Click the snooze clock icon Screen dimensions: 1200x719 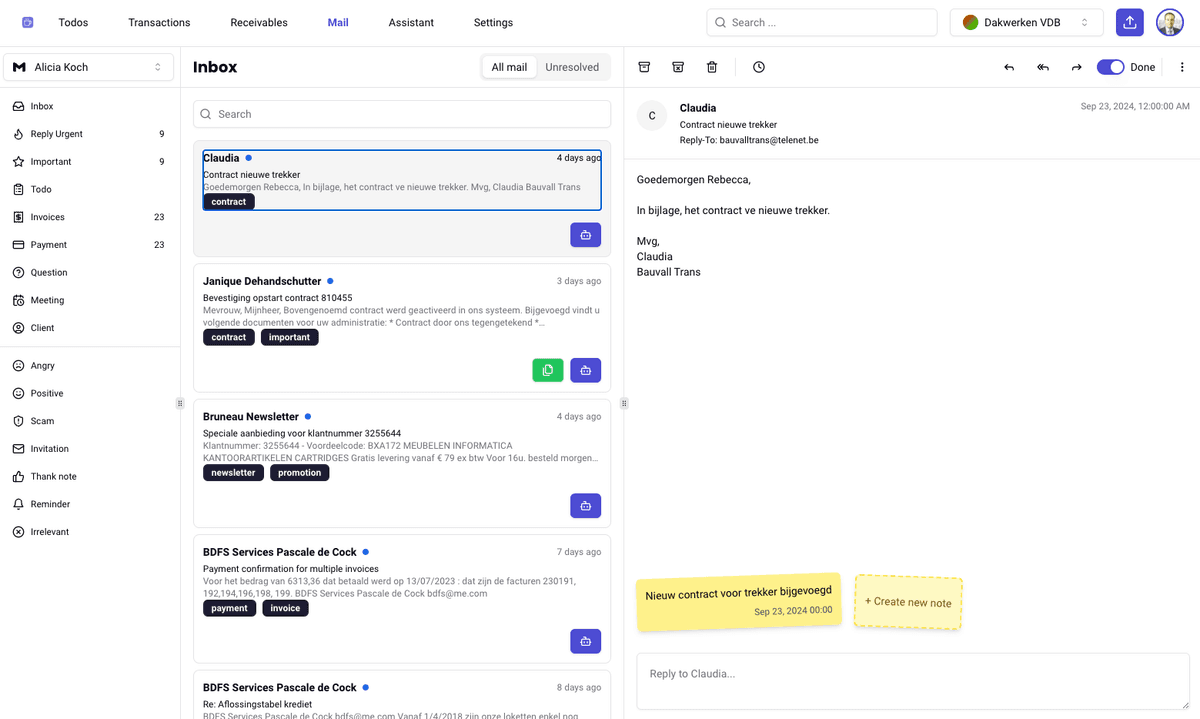[x=759, y=67]
